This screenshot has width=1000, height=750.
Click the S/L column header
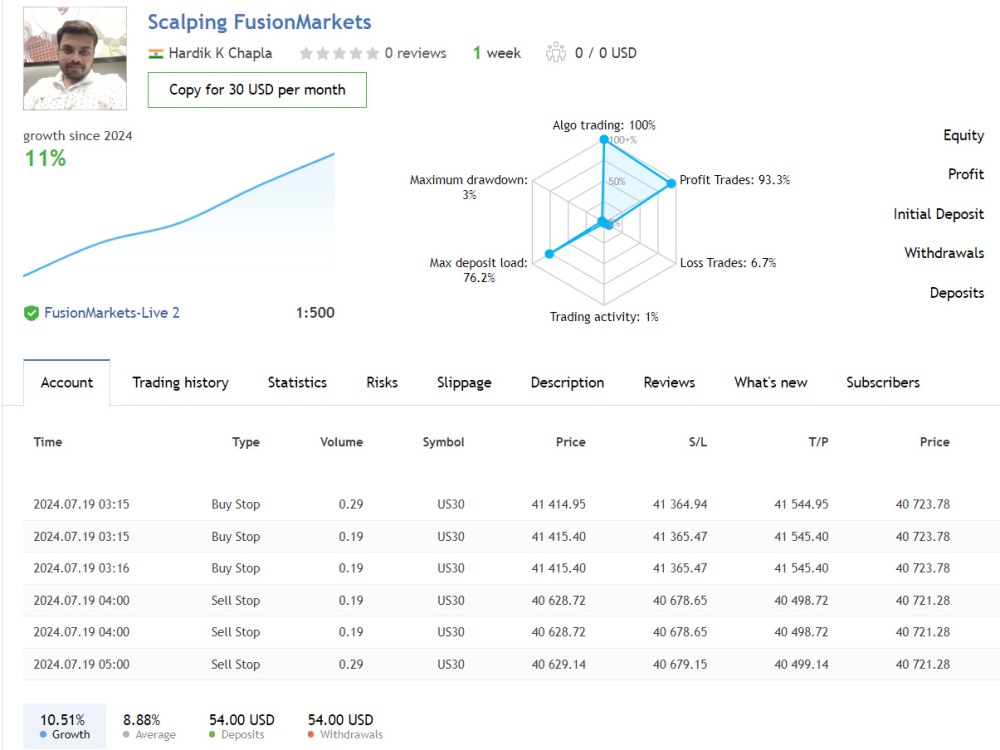click(x=698, y=442)
